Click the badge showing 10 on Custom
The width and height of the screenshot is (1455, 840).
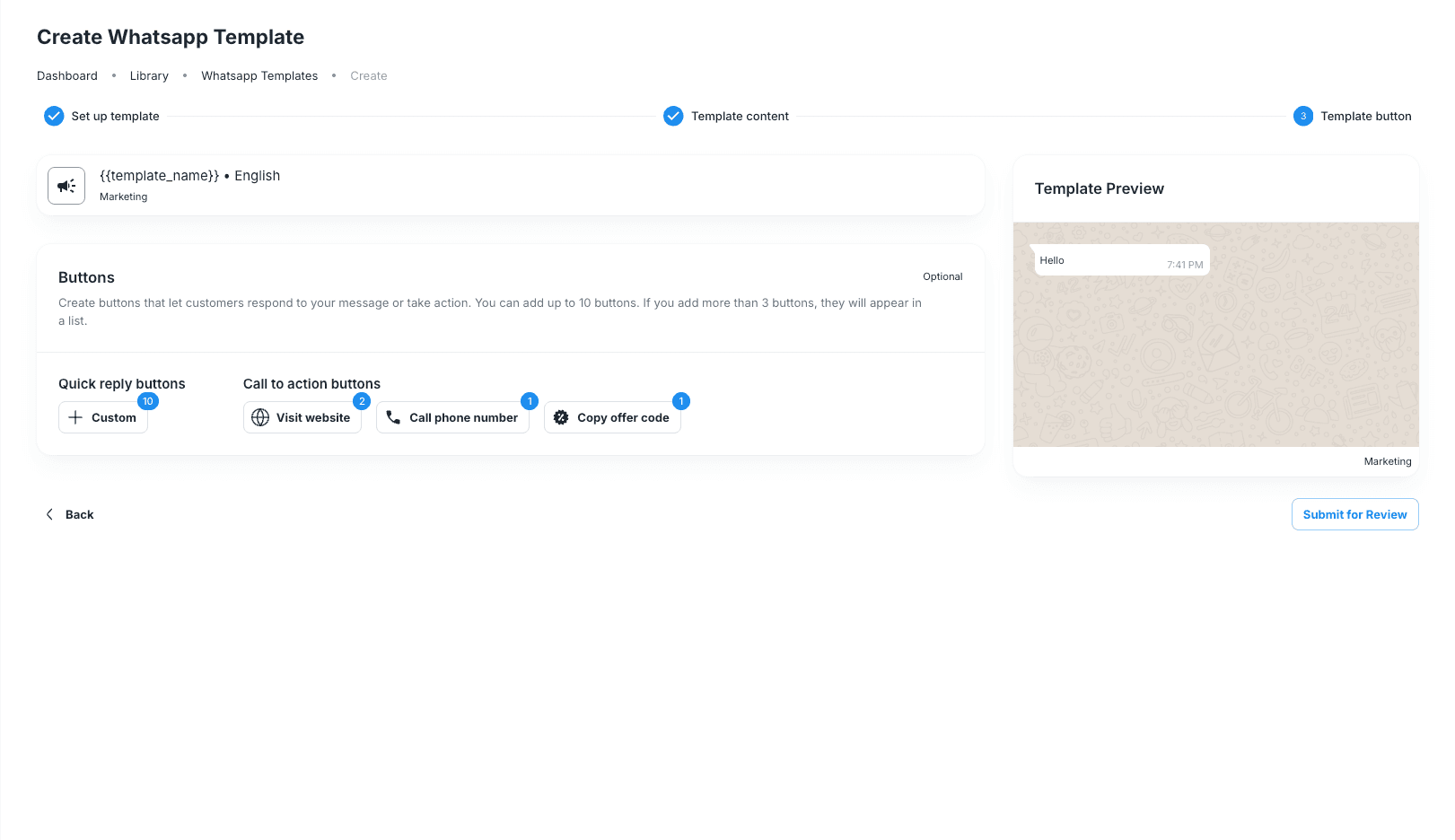pyautogui.click(x=148, y=401)
